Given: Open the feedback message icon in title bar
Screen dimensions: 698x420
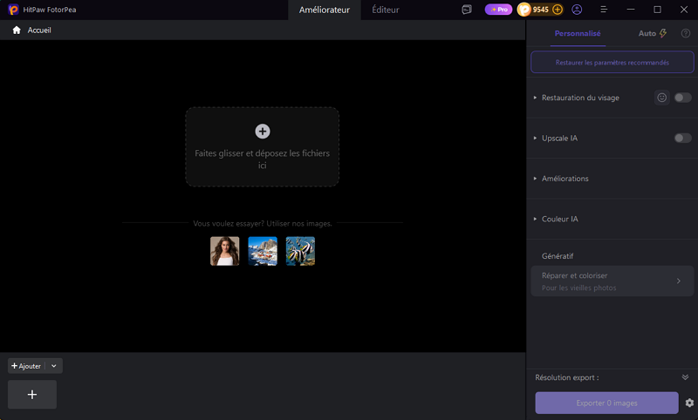Looking at the screenshot, I should tap(467, 9).
